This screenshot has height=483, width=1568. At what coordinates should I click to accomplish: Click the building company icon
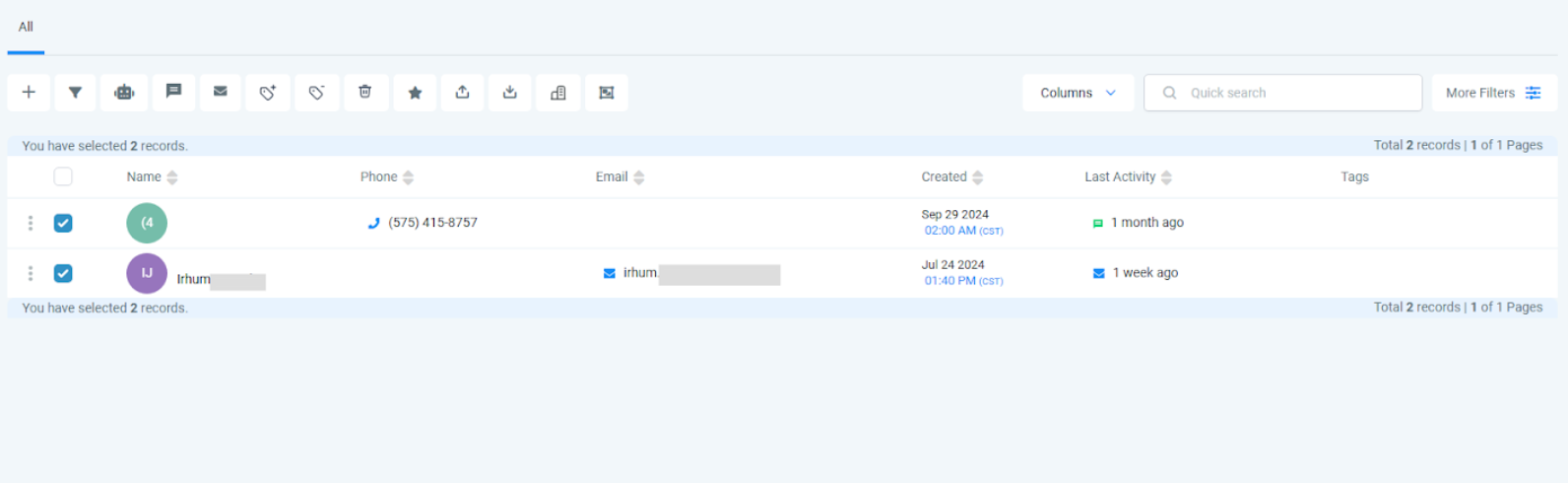pyautogui.click(x=557, y=93)
